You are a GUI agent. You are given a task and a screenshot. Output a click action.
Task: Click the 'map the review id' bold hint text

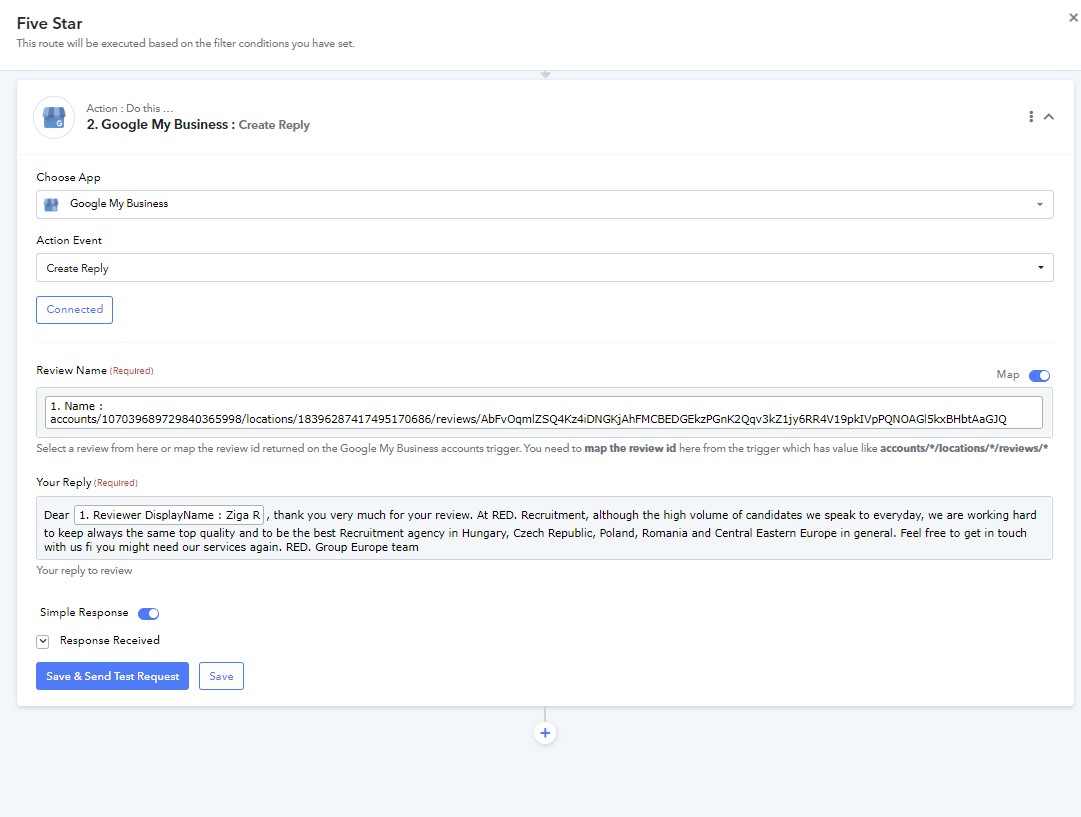[630, 448]
